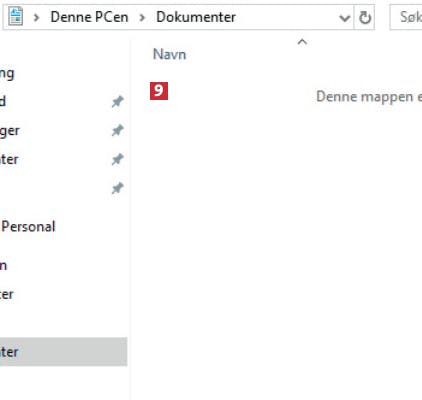Select the highlighted sidebar entry ending in 'ter'
The height and width of the screenshot is (400, 422).
click(x=63, y=352)
